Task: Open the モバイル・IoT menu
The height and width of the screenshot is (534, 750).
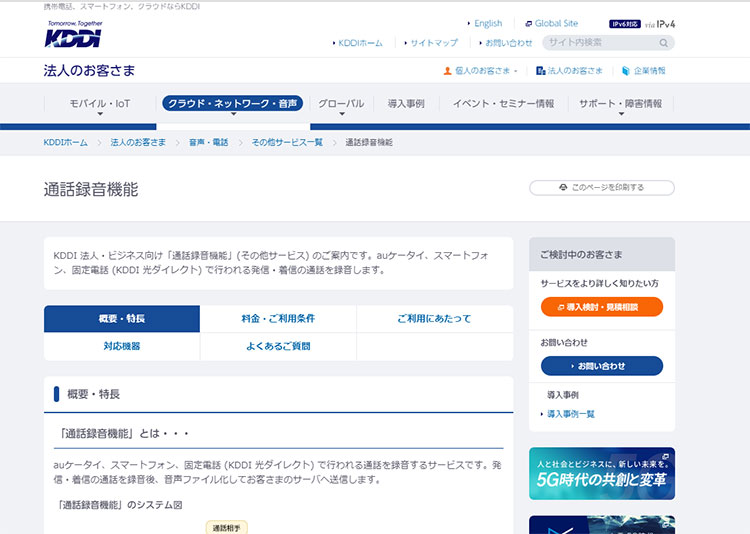Action: click(100, 103)
